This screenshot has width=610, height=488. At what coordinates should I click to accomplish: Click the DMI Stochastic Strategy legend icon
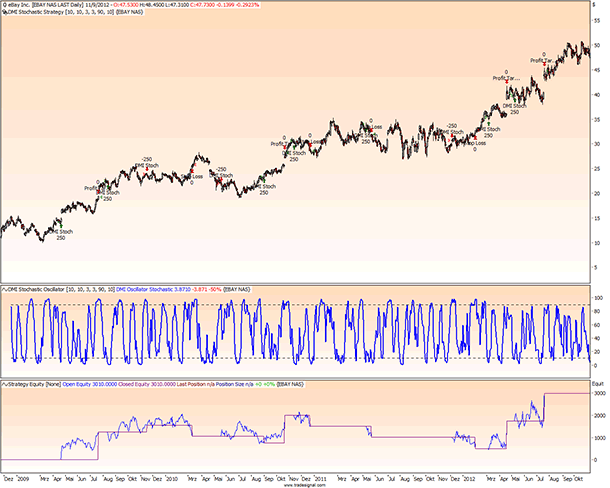tap(4, 12)
